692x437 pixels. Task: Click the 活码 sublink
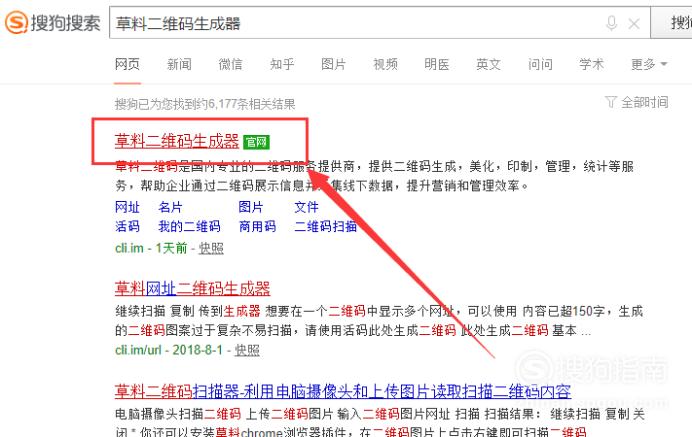(127, 226)
